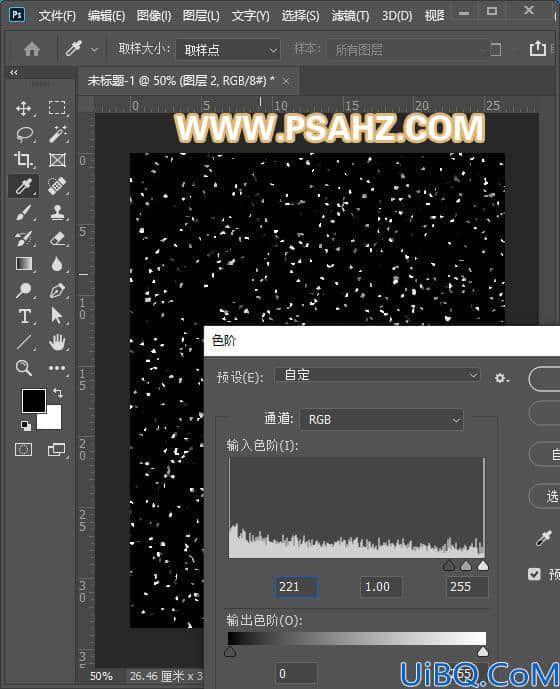Select the Pen tool
Image resolution: width=560 pixels, height=689 pixels.
(x=58, y=290)
